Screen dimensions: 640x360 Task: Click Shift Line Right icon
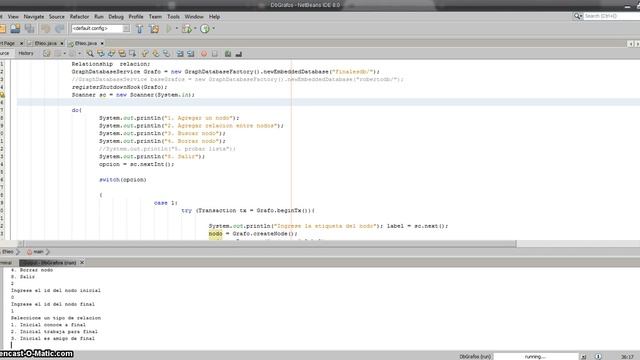[191, 53]
